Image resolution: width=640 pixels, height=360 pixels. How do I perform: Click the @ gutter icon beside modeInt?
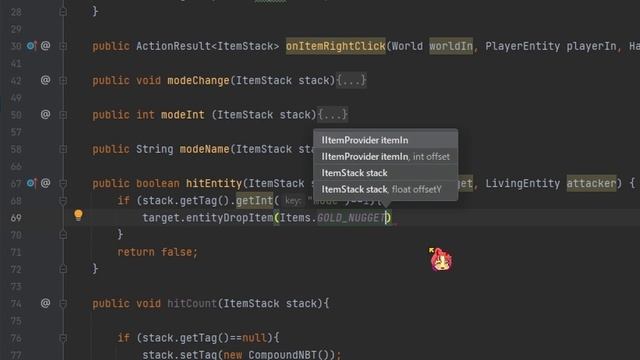pos(45,114)
